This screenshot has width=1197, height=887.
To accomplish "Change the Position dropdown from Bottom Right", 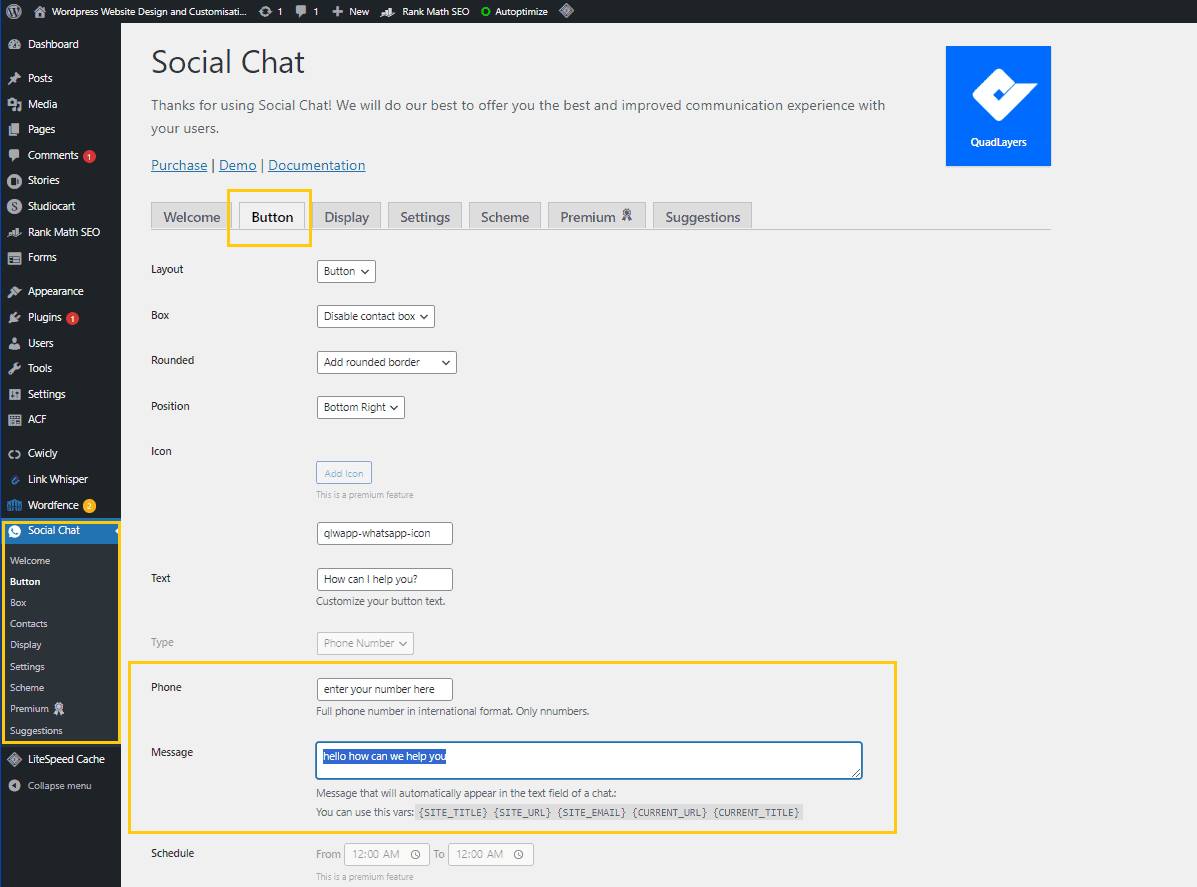I will tap(360, 407).
